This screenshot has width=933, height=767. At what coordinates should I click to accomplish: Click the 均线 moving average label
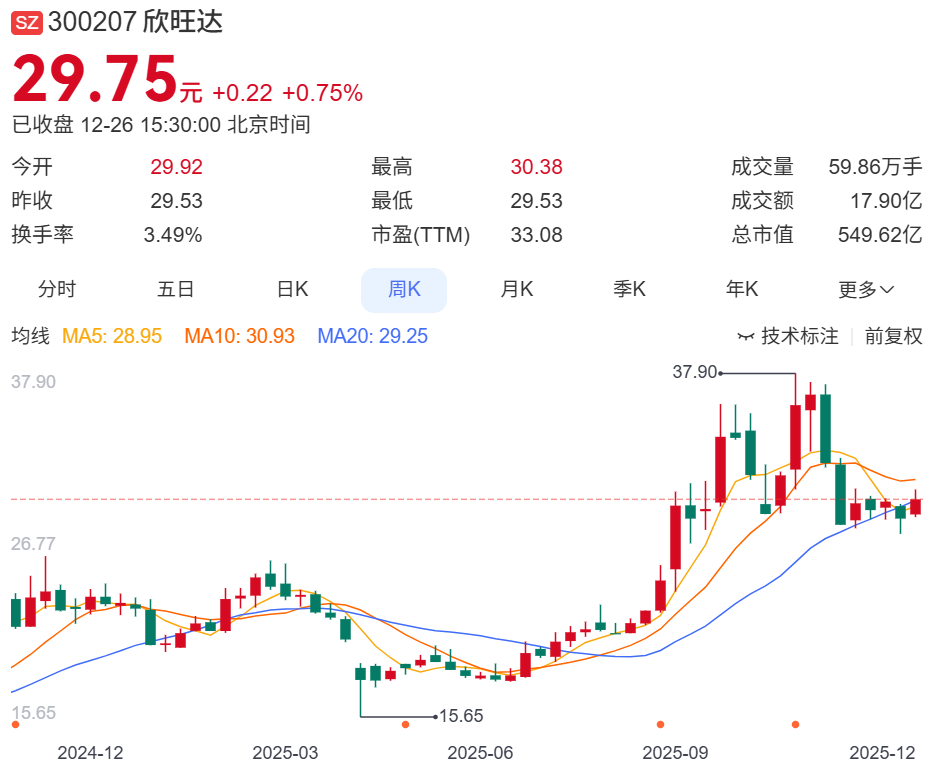click(29, 336)
